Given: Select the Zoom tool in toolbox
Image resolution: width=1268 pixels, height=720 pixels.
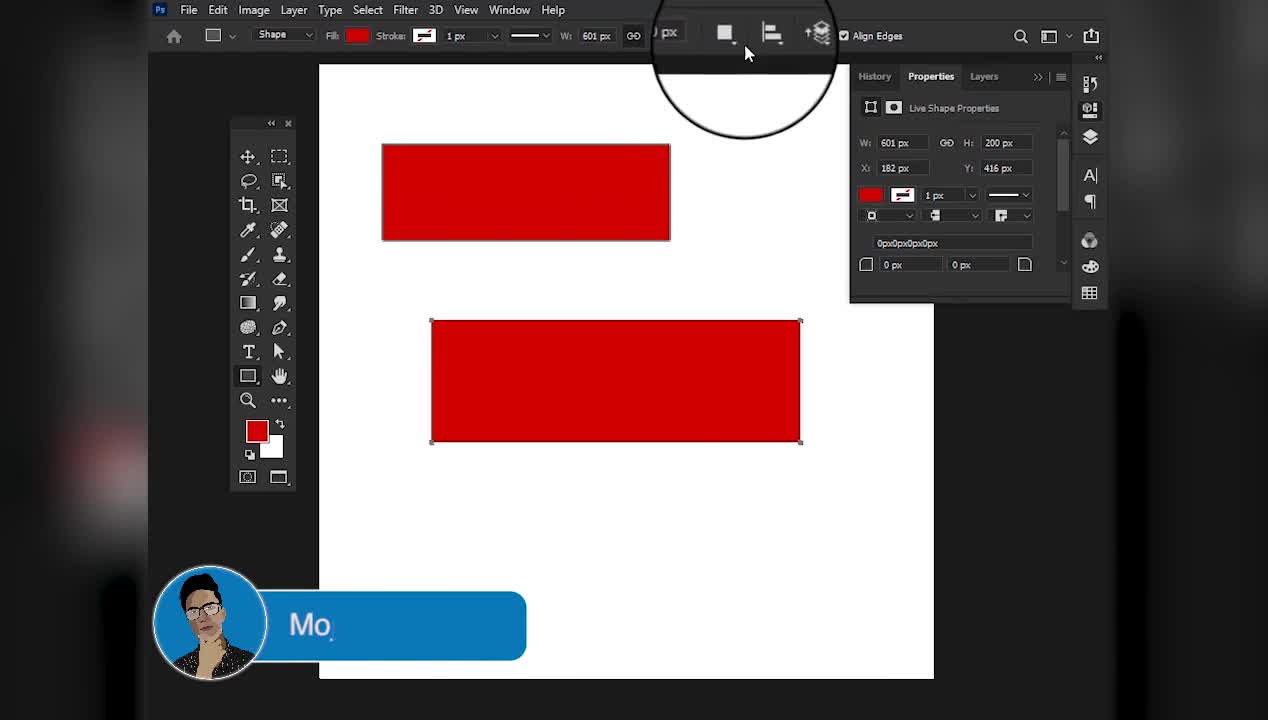Looking at the screenshot, I should coord(248,400).
